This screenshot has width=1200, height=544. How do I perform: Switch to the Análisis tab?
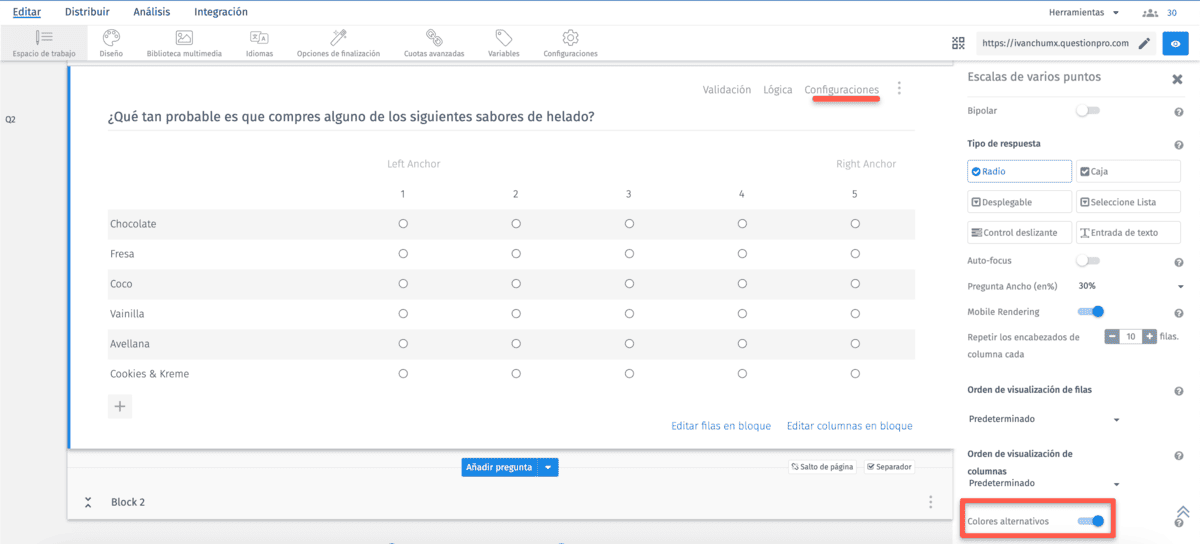(x=152, y=12)
